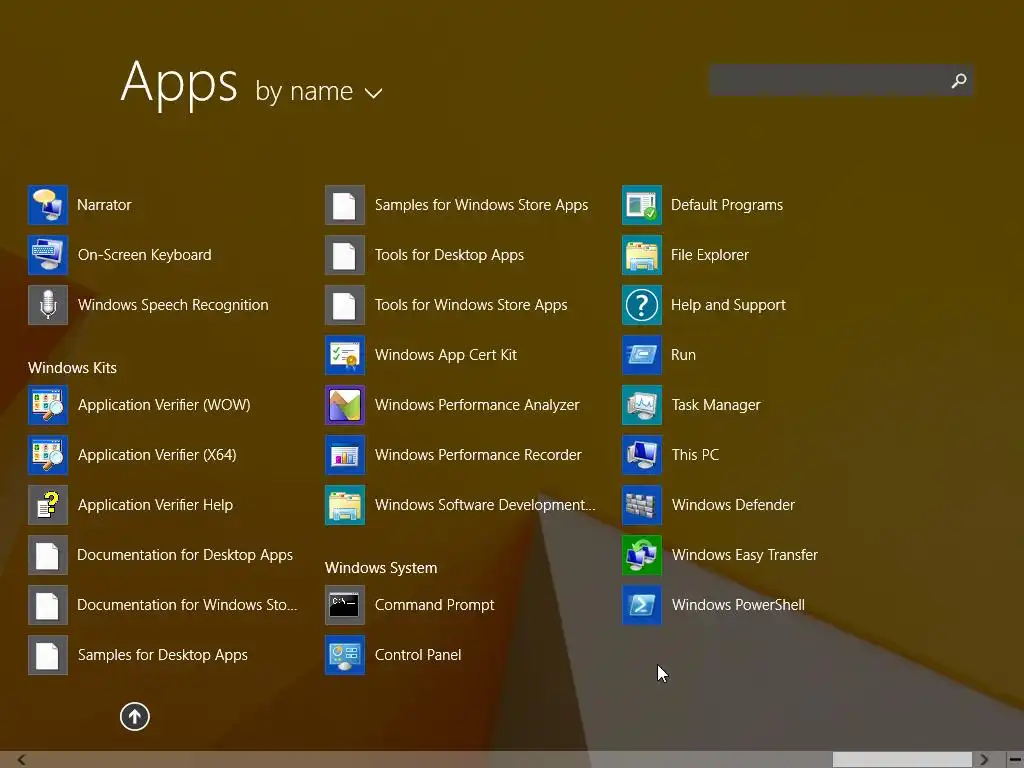Open Application Verifier Help icon
The image size is (1024, 768).
pos(48,505)
